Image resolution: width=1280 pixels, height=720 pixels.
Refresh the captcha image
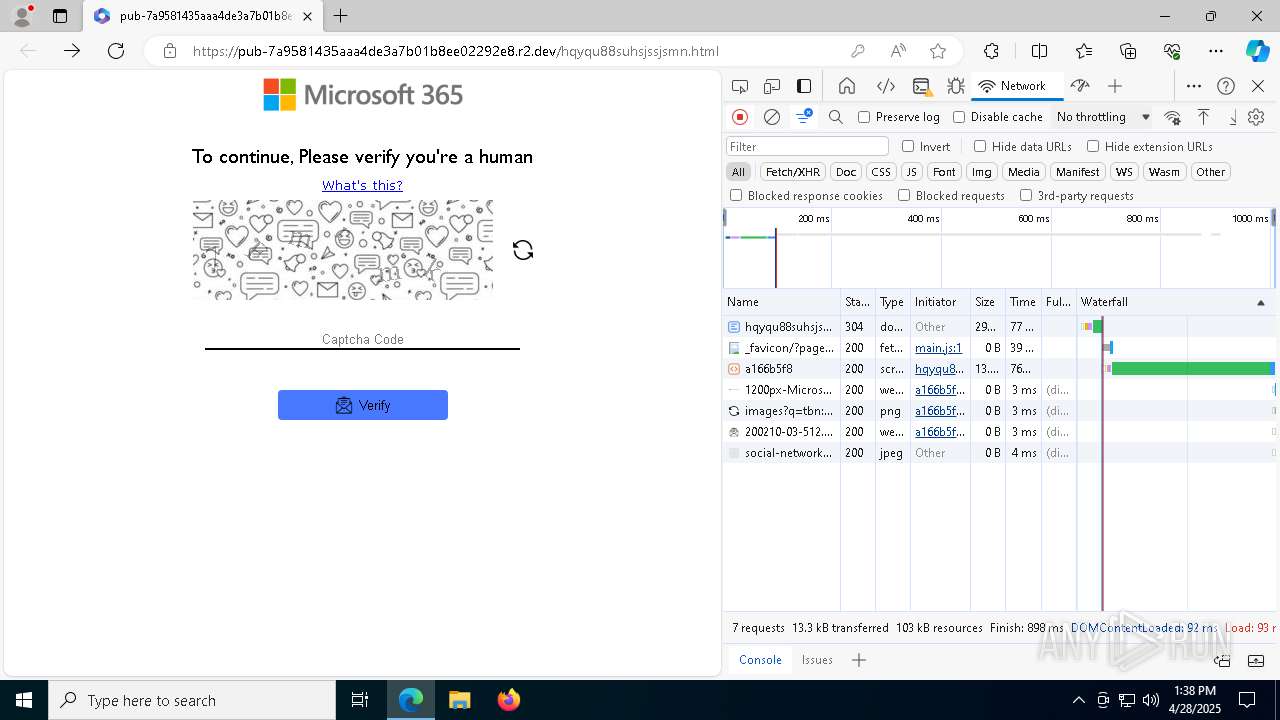(523, 250)
